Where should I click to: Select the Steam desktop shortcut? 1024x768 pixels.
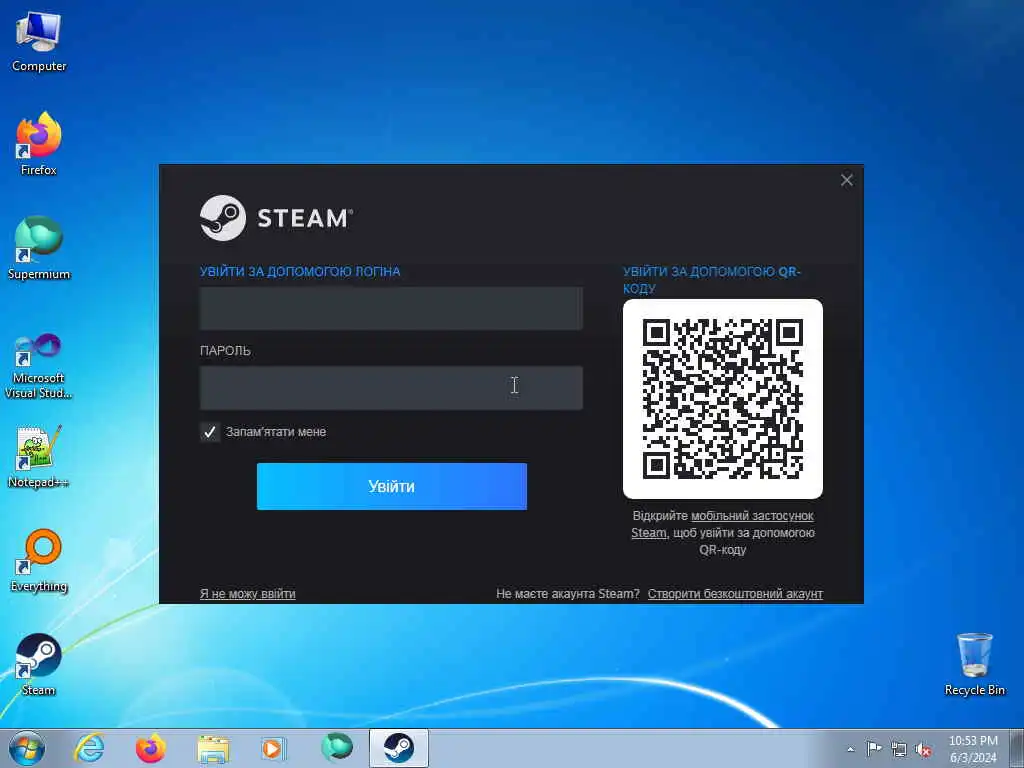39,664
